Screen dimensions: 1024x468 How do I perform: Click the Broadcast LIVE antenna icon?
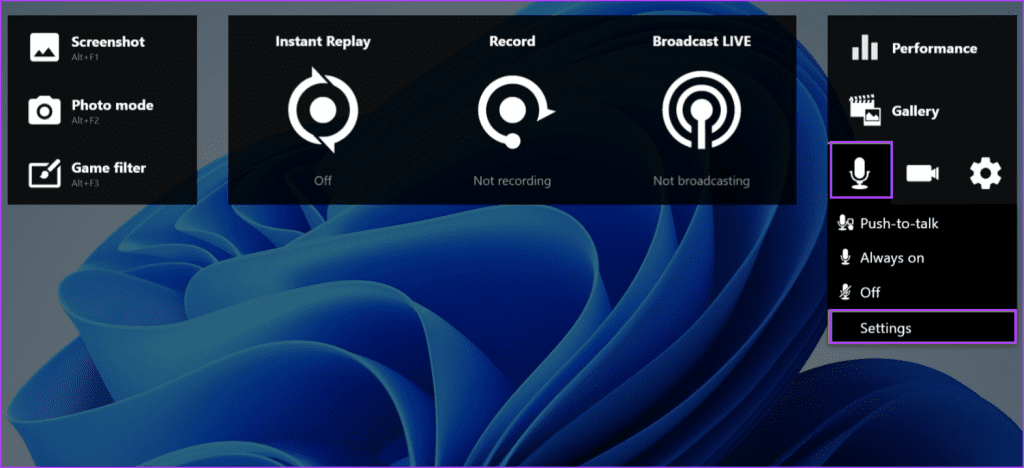[701, 110]
